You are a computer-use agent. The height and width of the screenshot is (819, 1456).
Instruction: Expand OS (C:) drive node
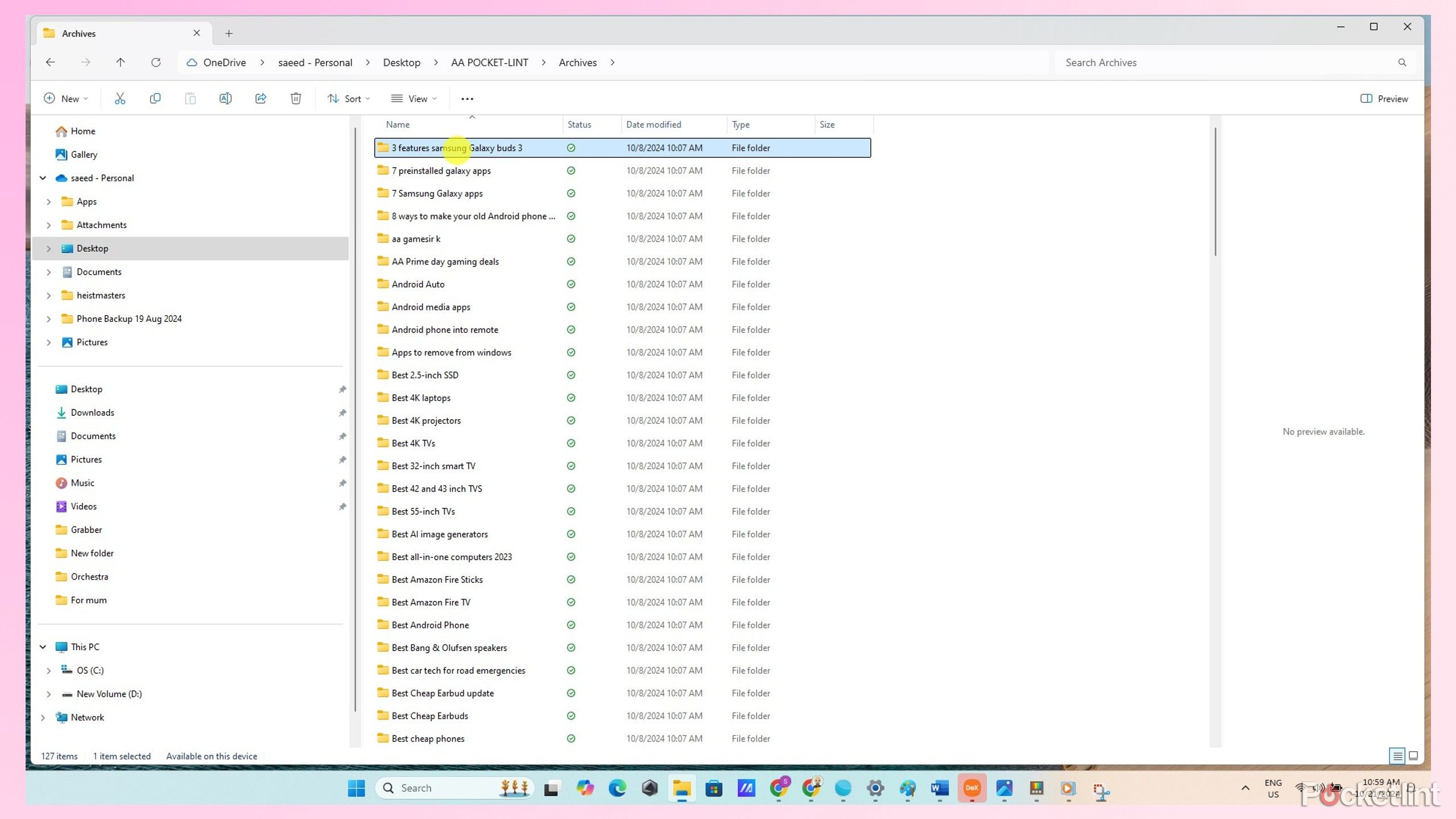48,671
